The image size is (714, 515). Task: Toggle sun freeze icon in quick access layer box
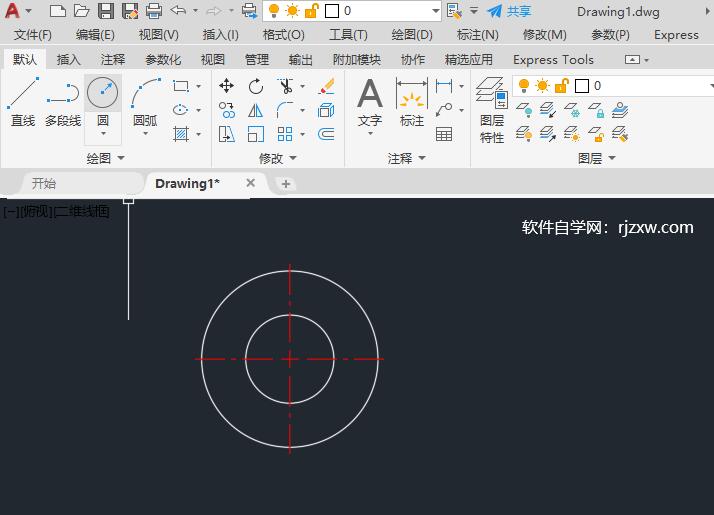click(x=292, y=11)
